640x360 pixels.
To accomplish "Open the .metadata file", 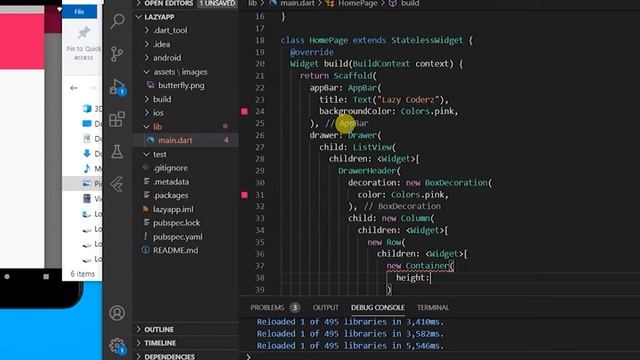I will pos(171,182).
